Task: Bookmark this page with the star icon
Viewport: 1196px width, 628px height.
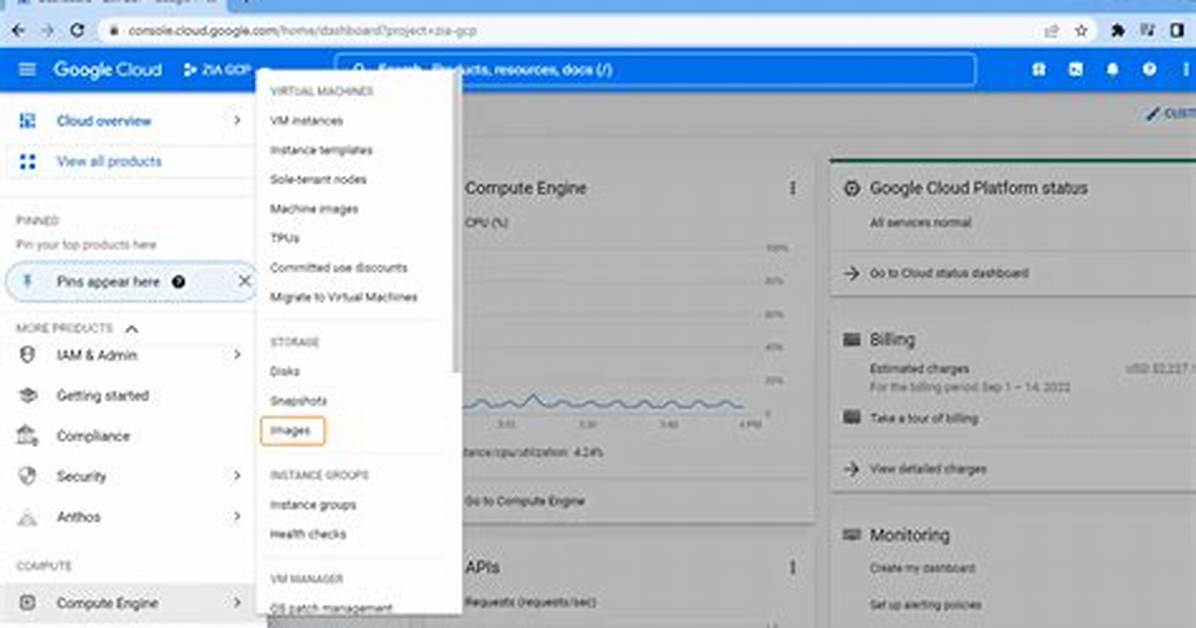Action: click(1081, 31)
